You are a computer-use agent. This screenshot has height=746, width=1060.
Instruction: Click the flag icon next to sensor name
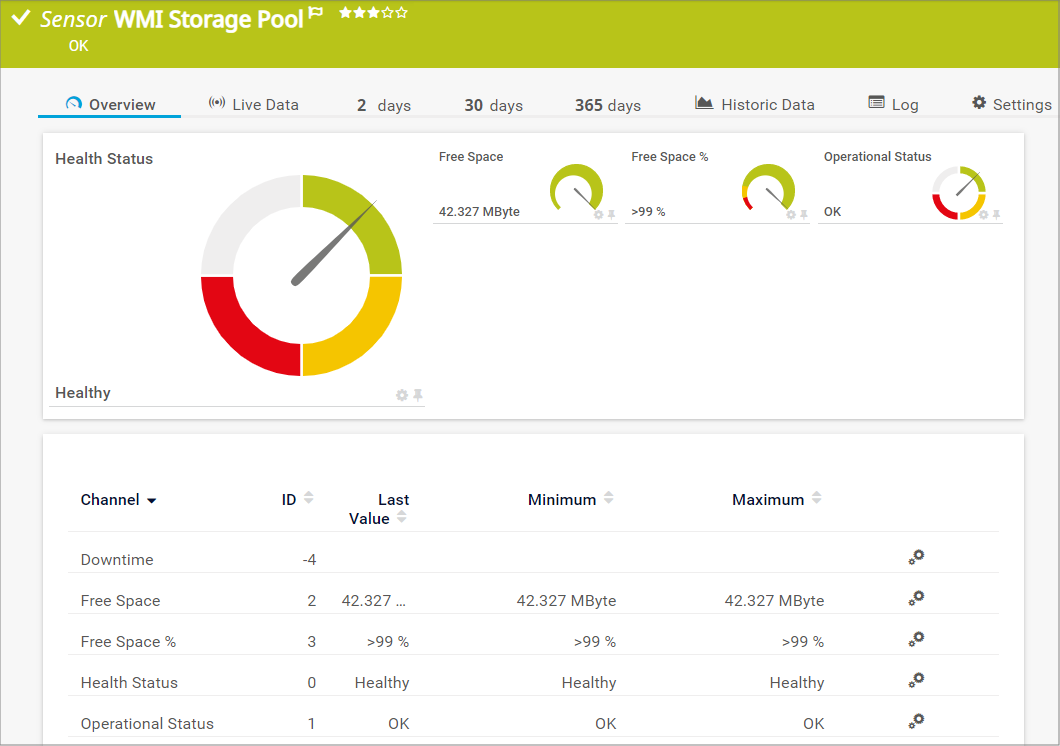click(316, 14)
